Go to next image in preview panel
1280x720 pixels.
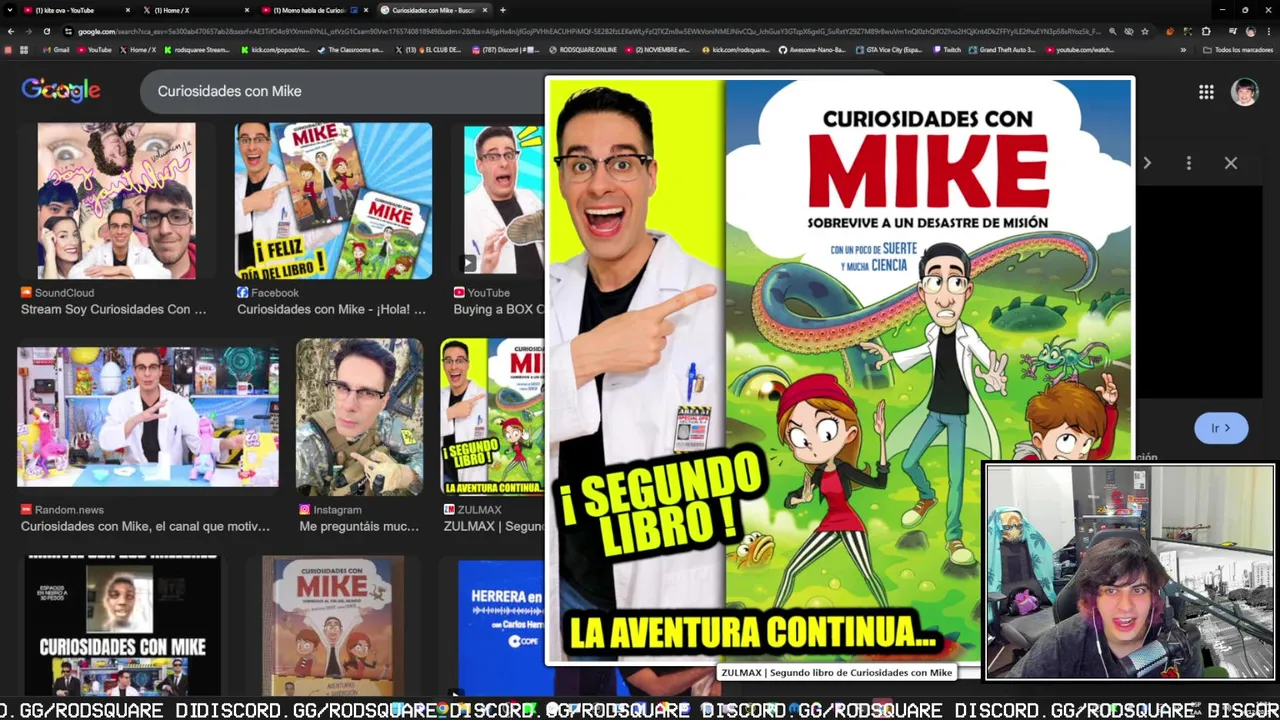tap(1147, 163)
